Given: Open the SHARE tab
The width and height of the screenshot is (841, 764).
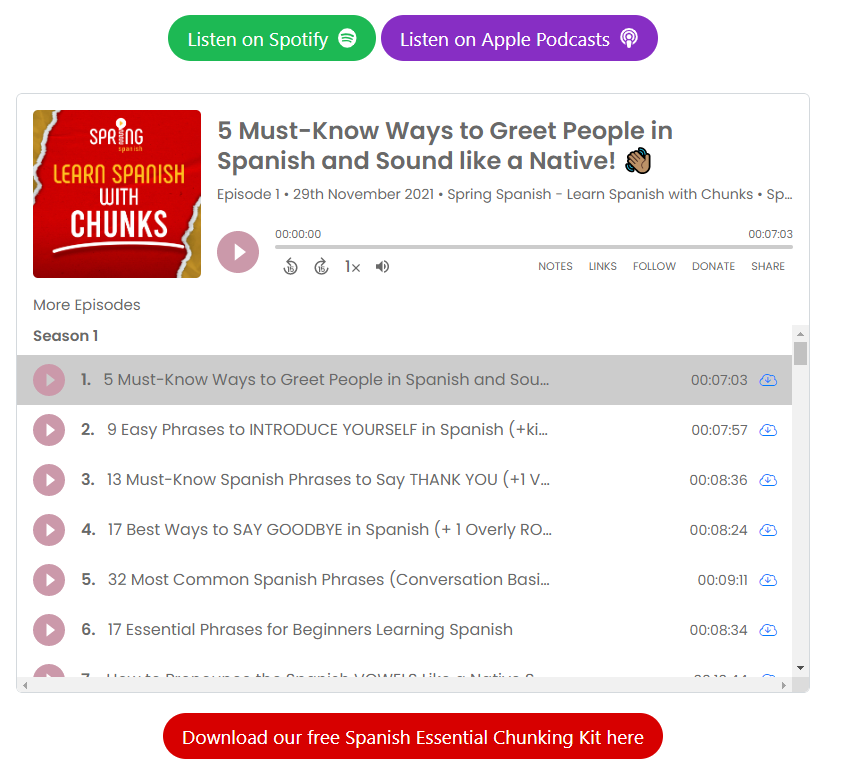Looking at the screenshot, I should click(768, 266).
